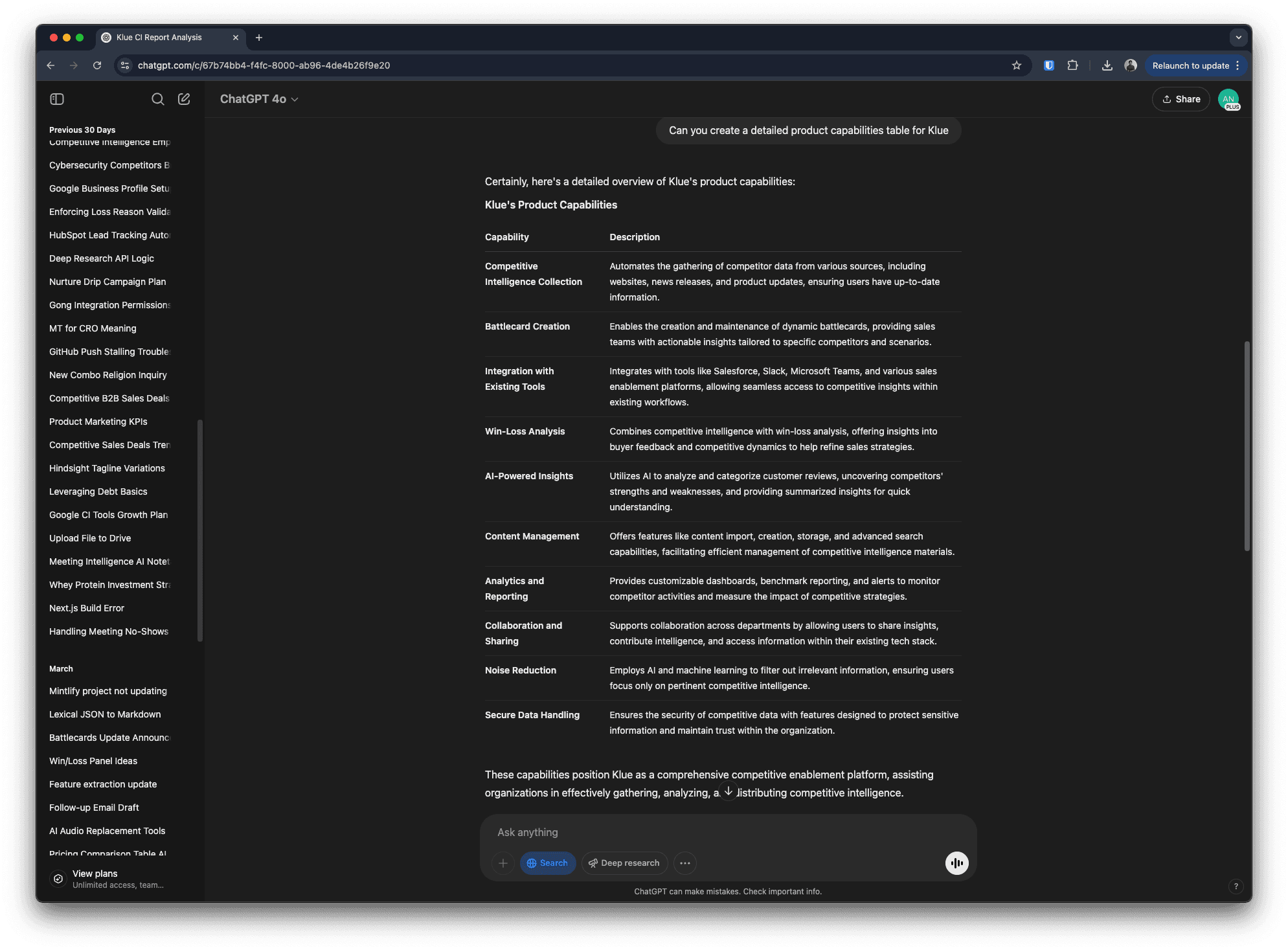Expand the browser tab list chevron
Viewport: 1288px width, 950px height.
[1238, 38]
